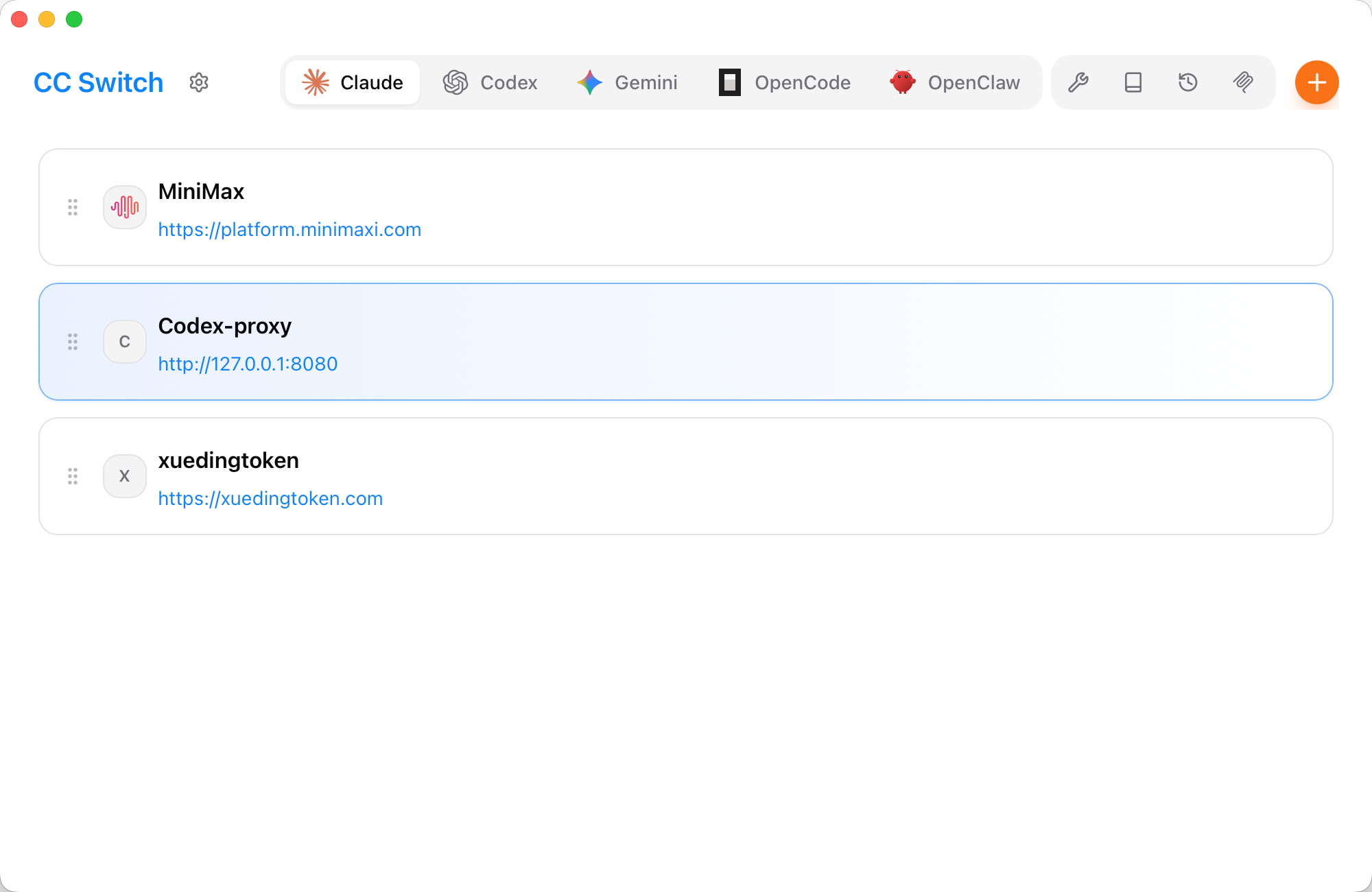Screen dimensions: 1372x892
Task: Click the wrench tools icon
Action: coord(1078,82)
